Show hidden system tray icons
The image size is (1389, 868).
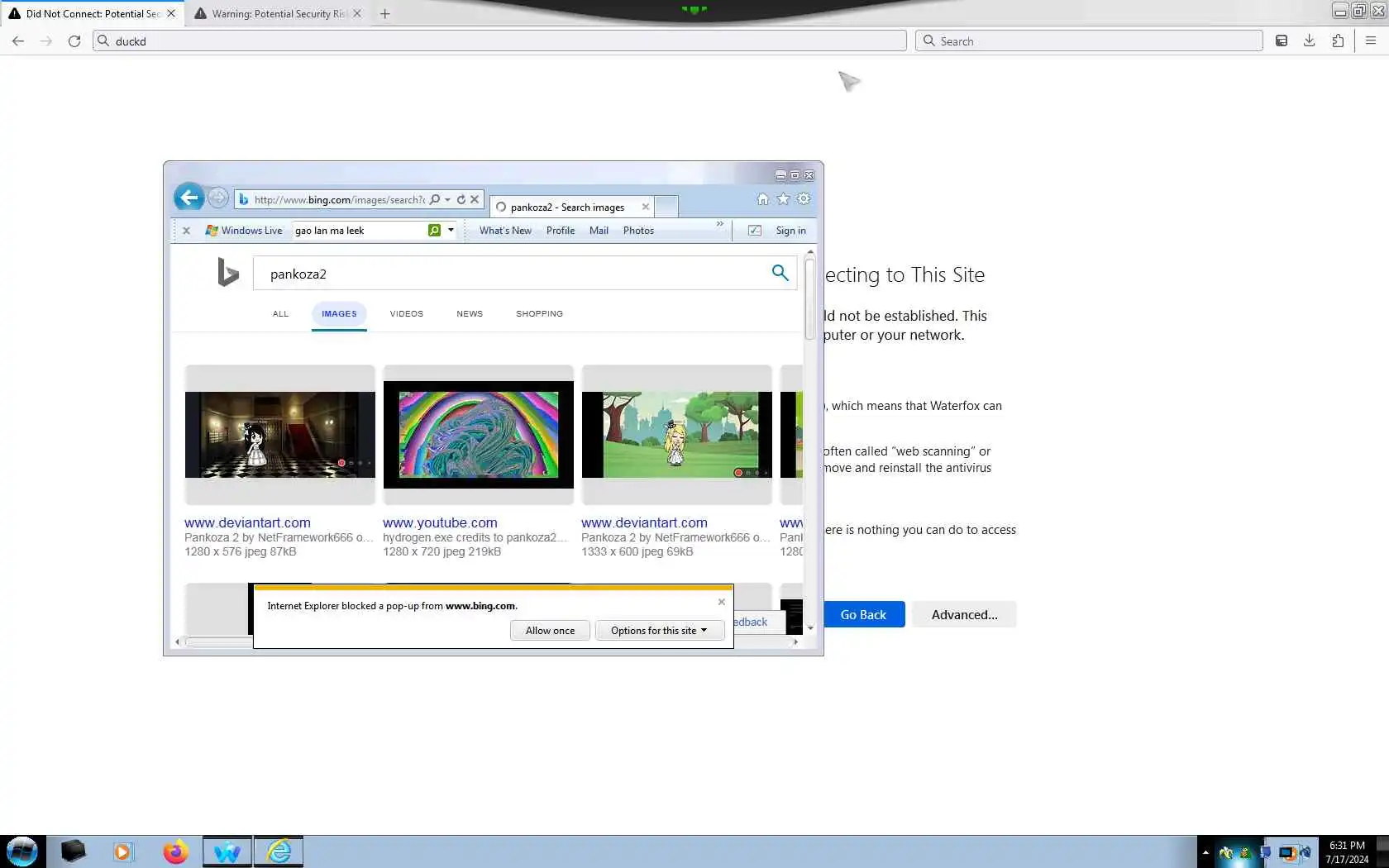point(1205,852)
